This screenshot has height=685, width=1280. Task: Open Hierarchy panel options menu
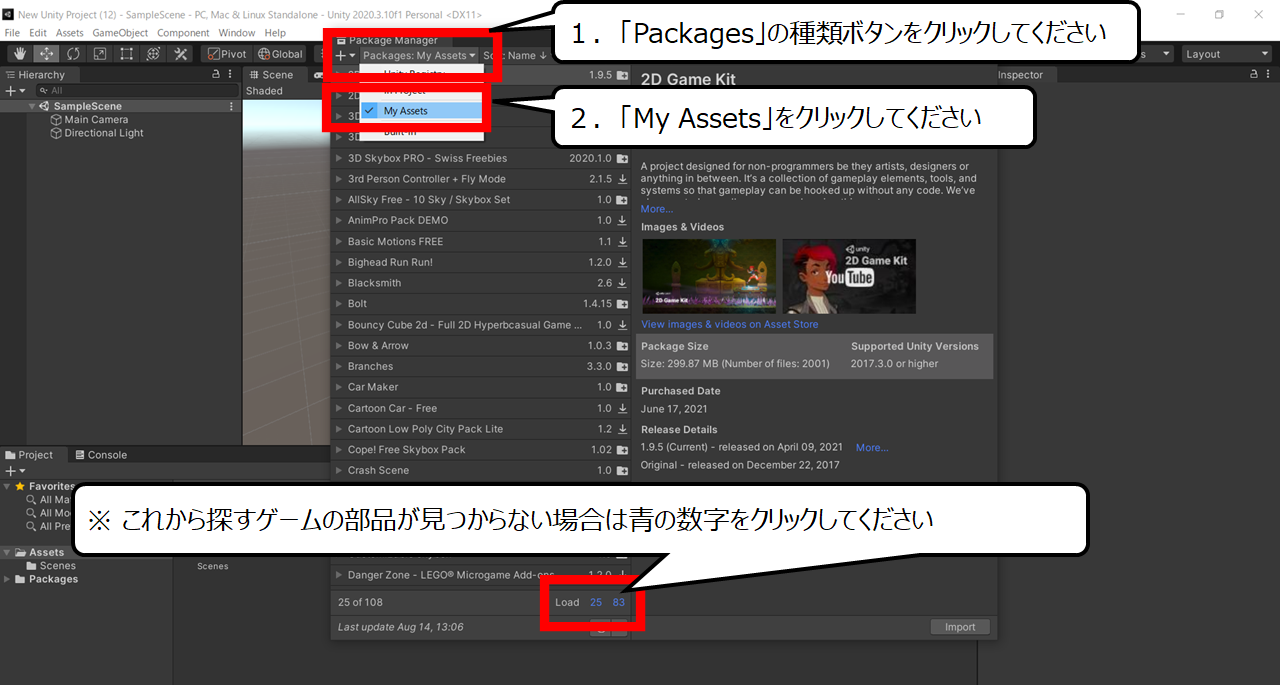[232, 75]
